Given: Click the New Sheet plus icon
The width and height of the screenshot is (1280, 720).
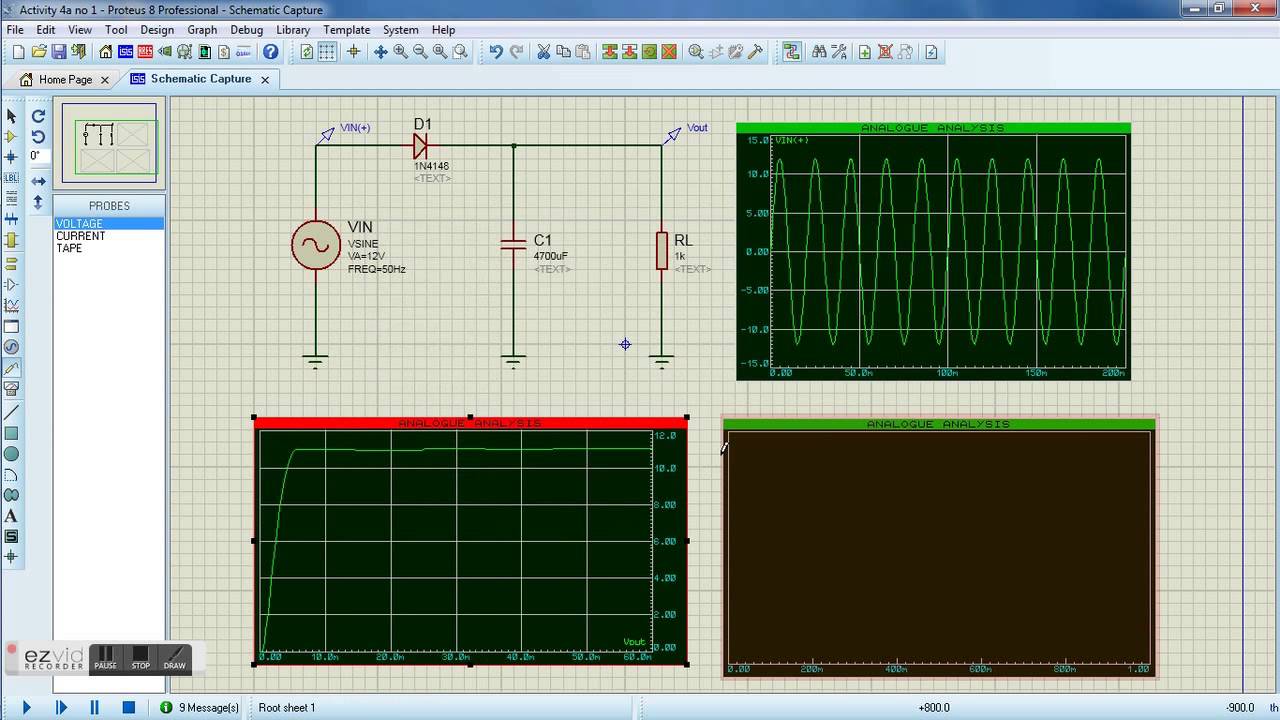Looking at the screenshot, I should (x=865, y=52).
